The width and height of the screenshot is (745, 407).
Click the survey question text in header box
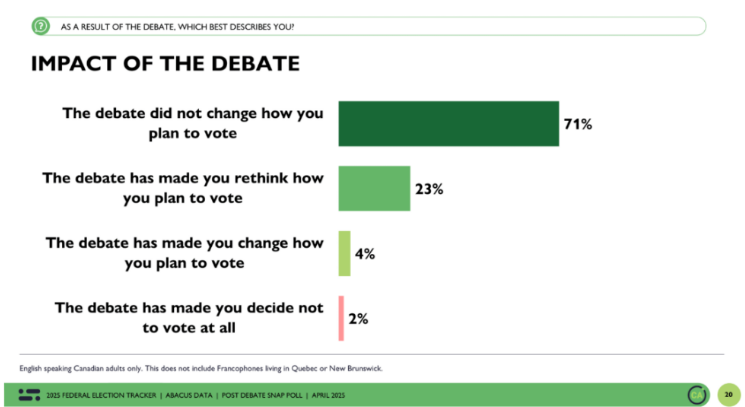tap(177, 27)
